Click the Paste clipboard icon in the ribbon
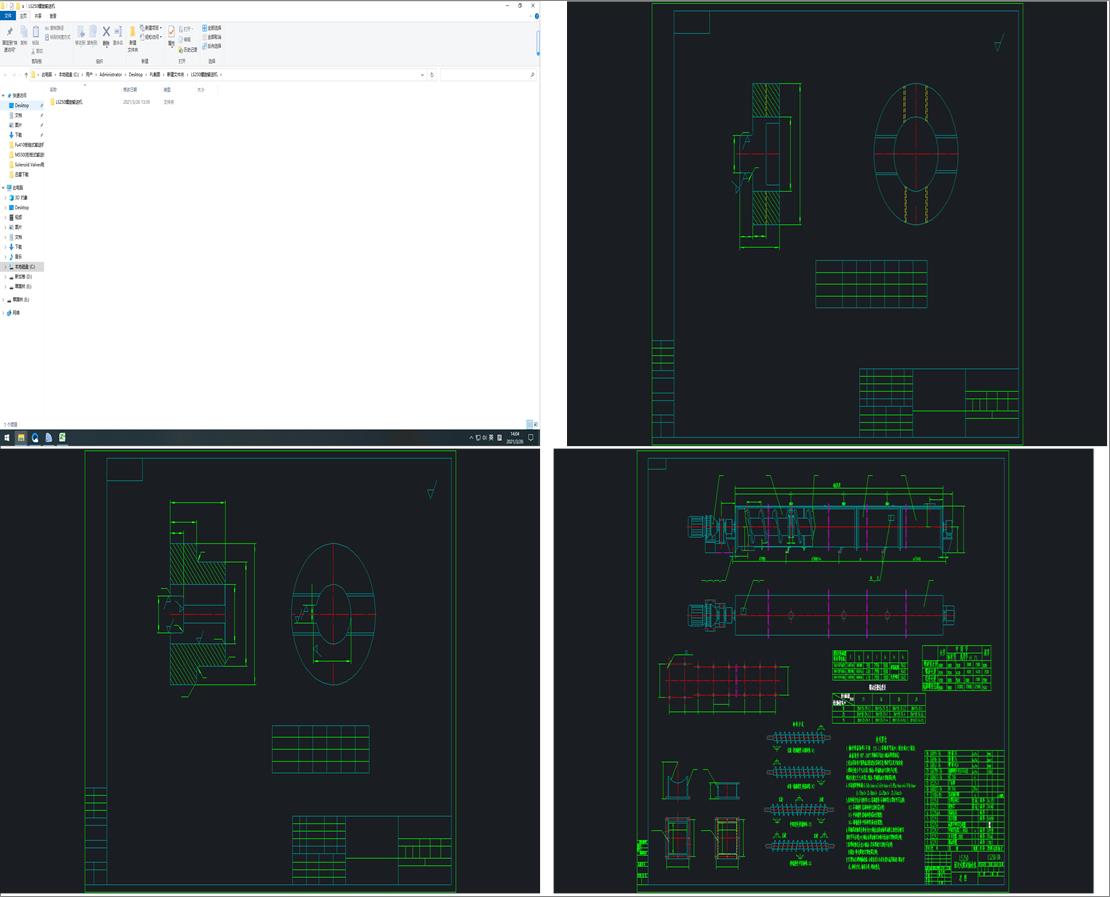The width and height of the screenshot is (1110, 897). coord(35,32)
